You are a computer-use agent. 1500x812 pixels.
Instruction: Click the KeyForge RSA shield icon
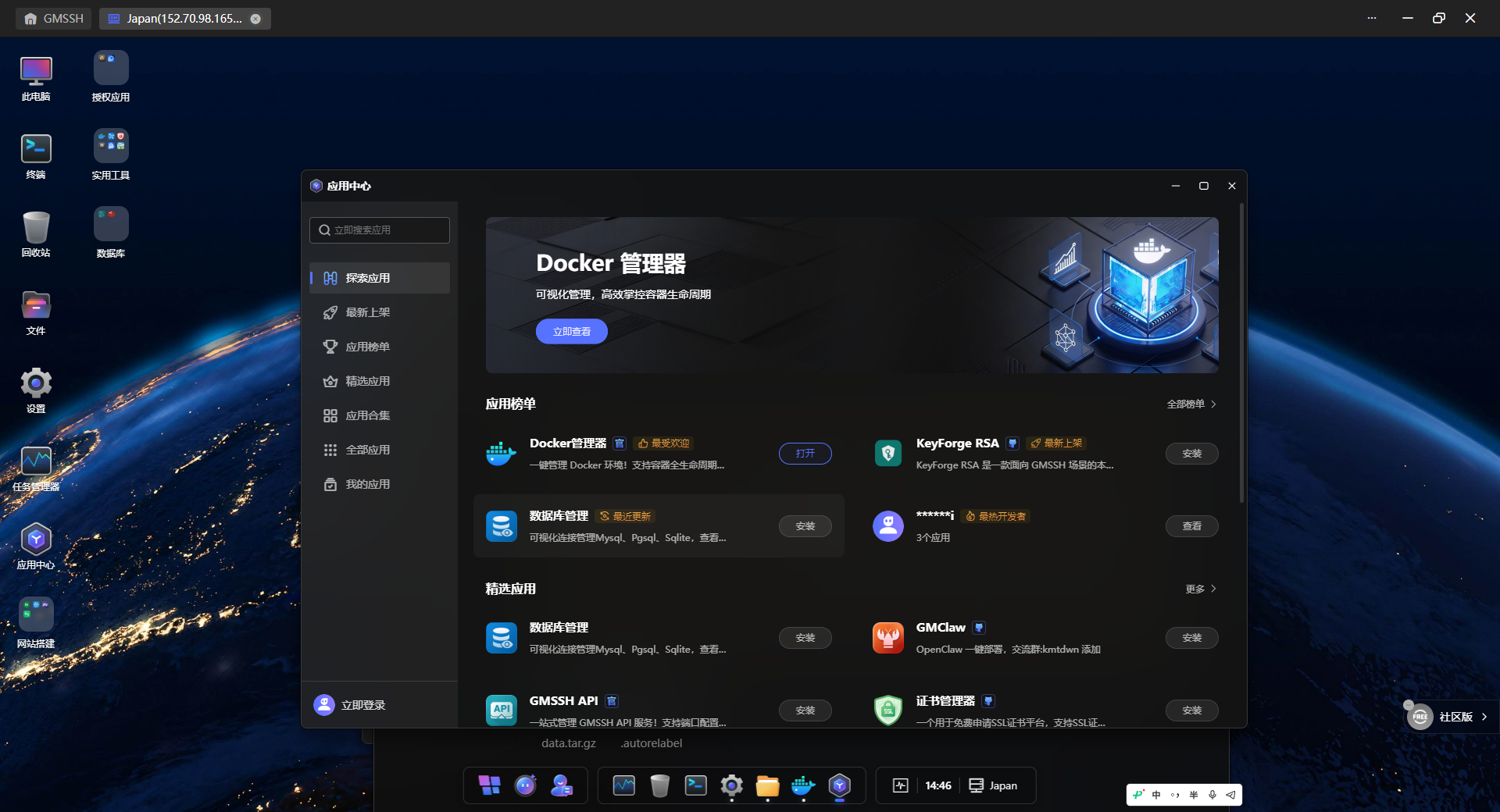click(x=888, y=454)
